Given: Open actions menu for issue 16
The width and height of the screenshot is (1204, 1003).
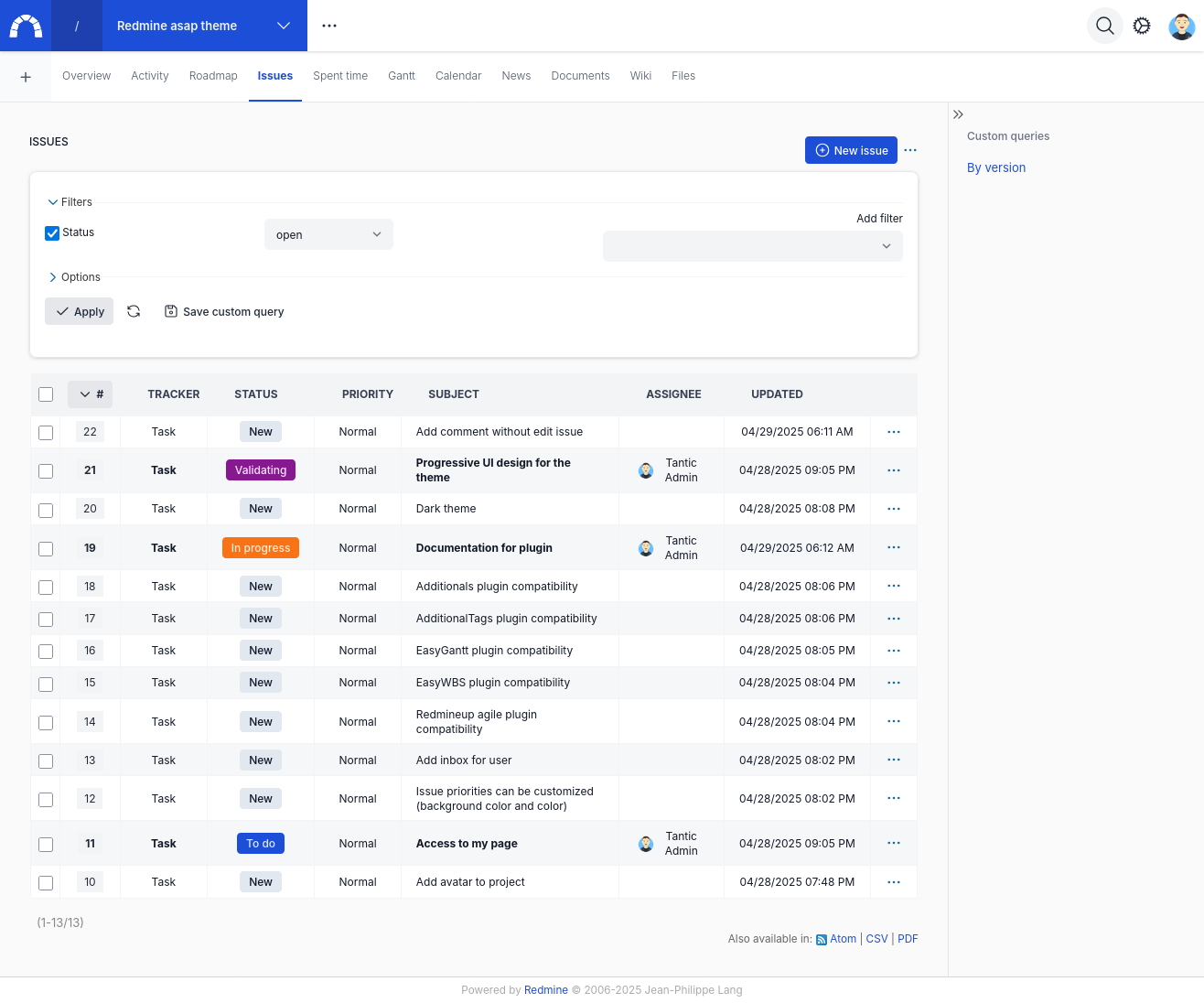Looking at the screenshot, I should tap(894, 651).
